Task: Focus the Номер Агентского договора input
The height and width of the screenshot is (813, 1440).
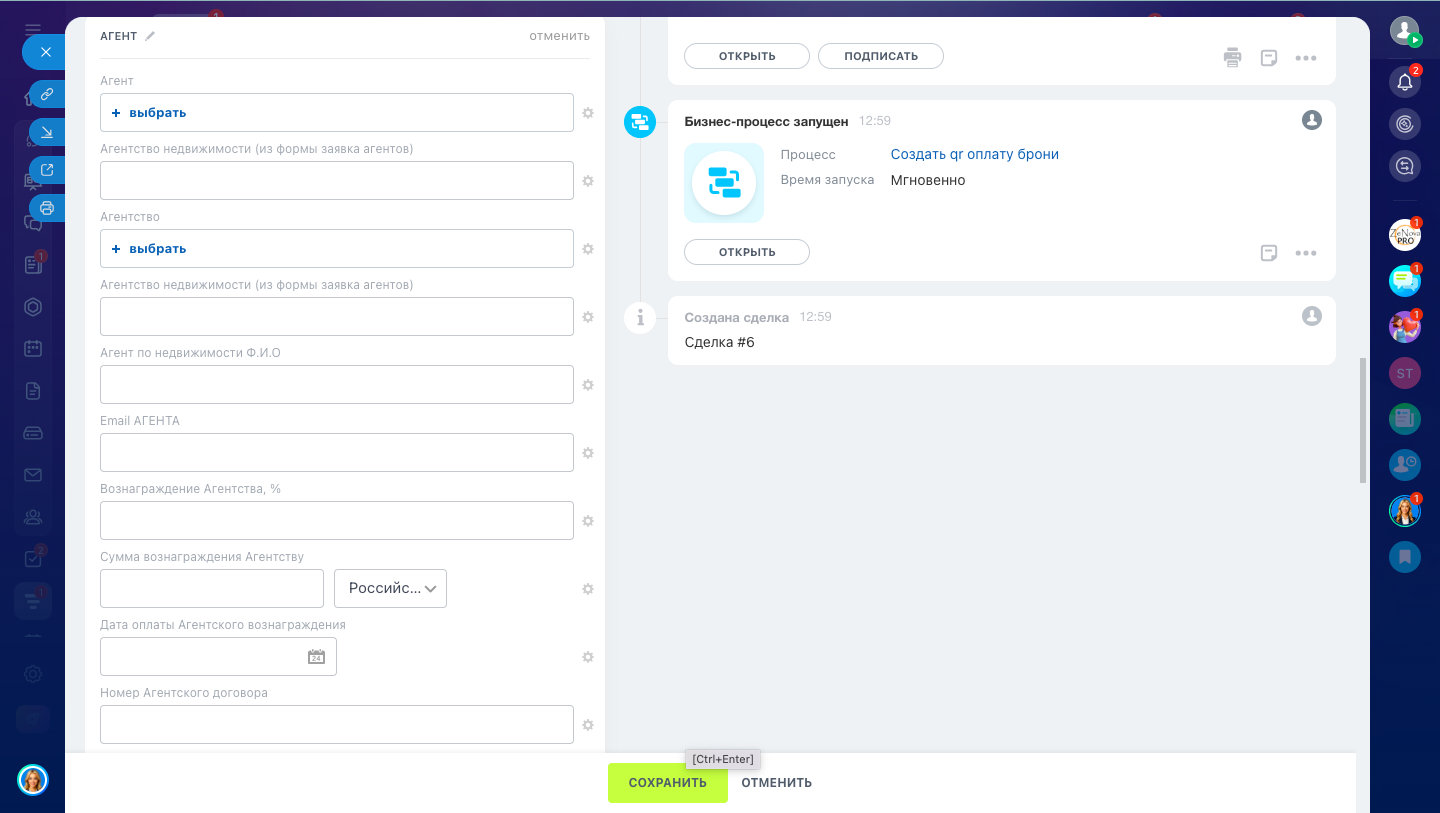Action: point(337,725)
